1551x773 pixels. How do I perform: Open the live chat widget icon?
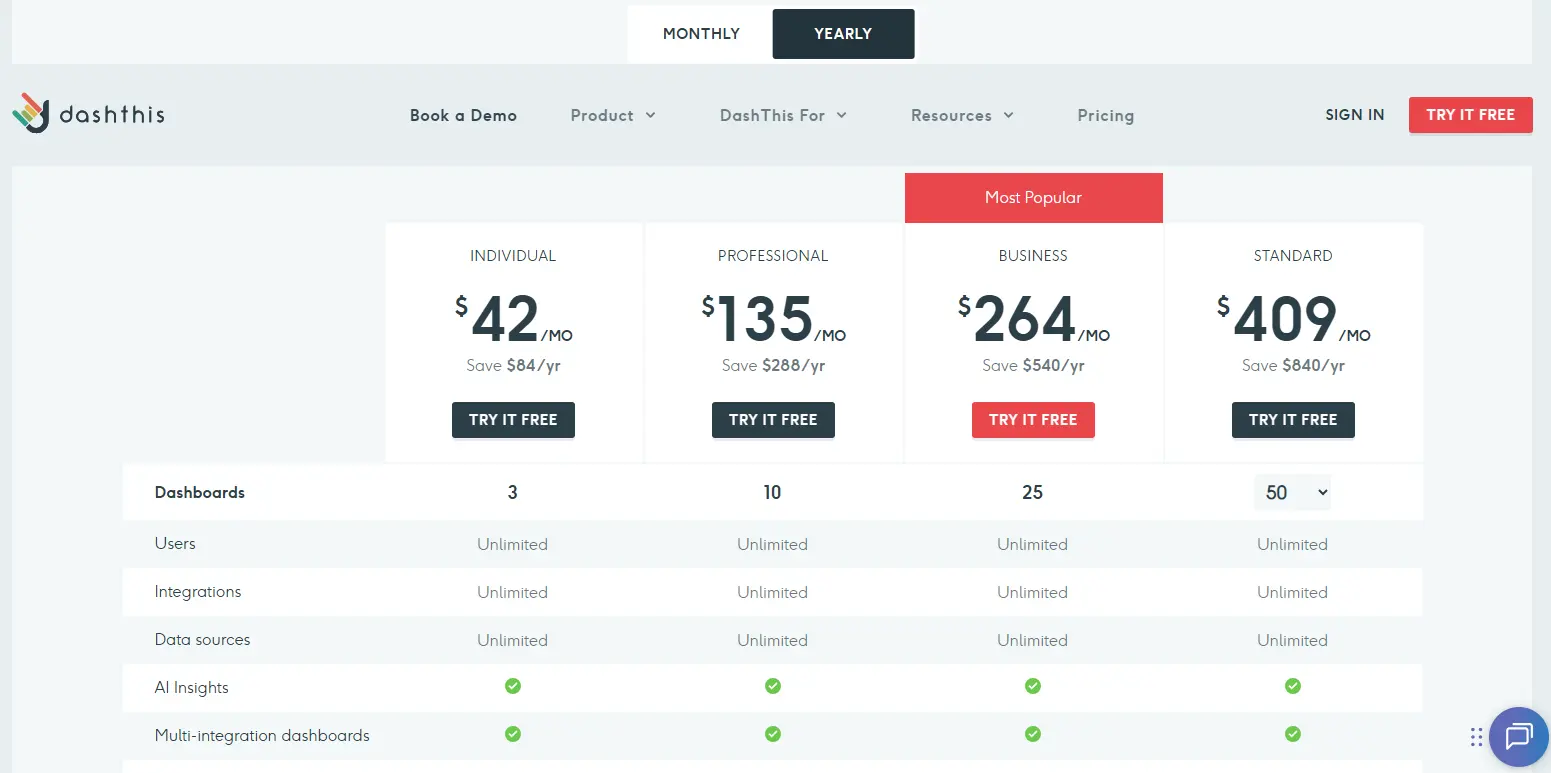pos(1518,737)
